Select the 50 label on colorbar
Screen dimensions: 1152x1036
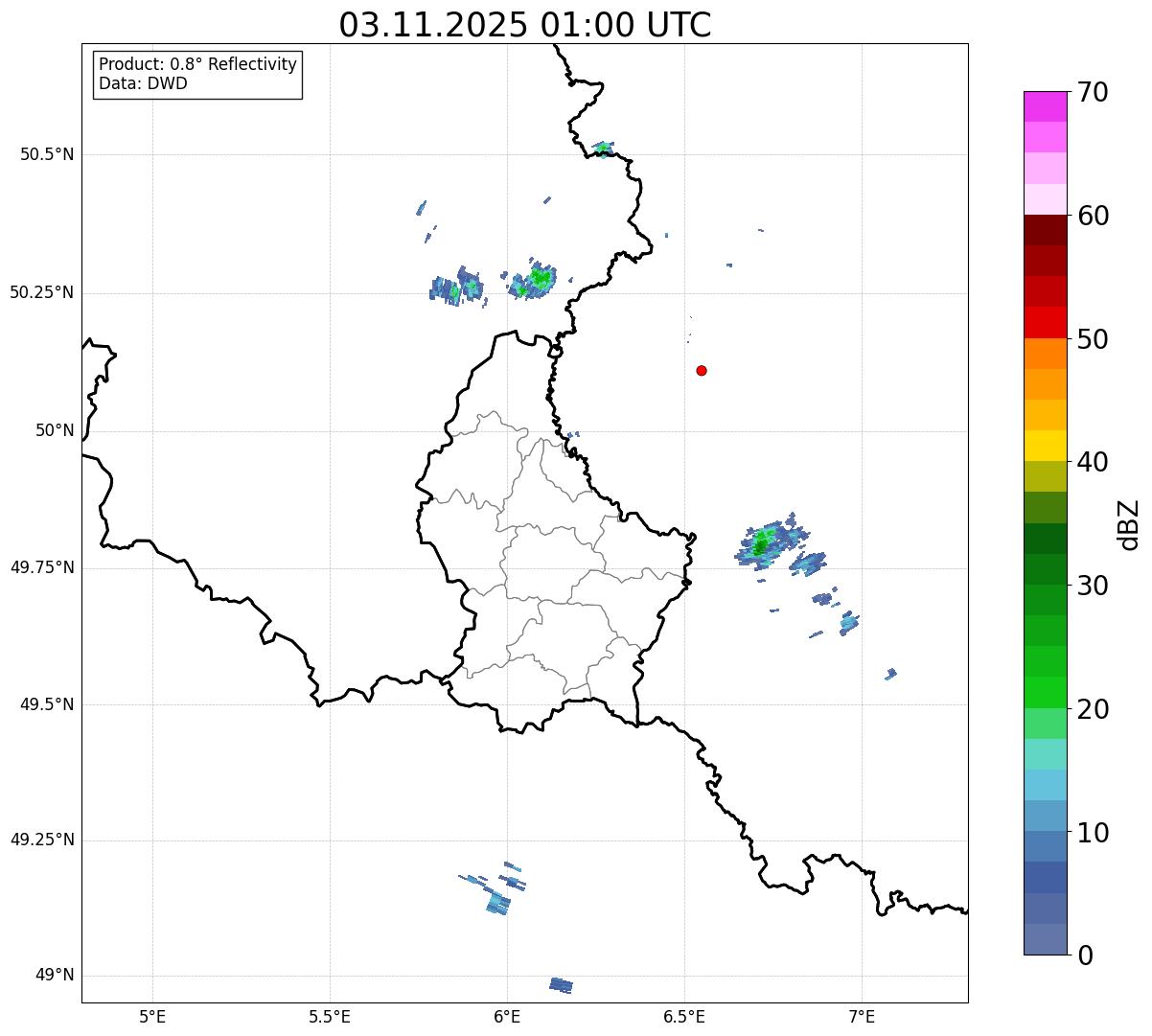[1093, 339]
